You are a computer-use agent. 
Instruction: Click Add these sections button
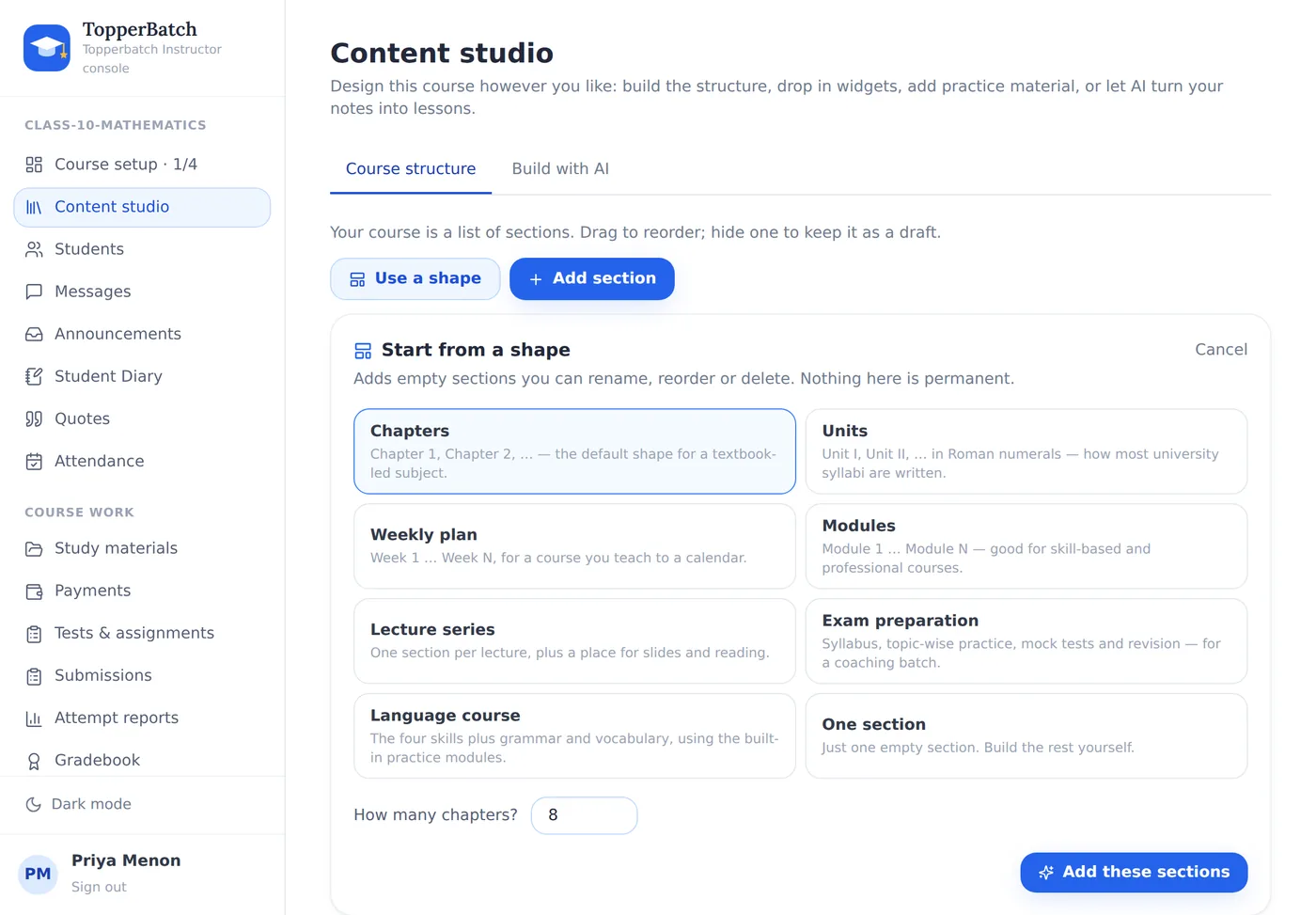click(x=1134, y=872)
